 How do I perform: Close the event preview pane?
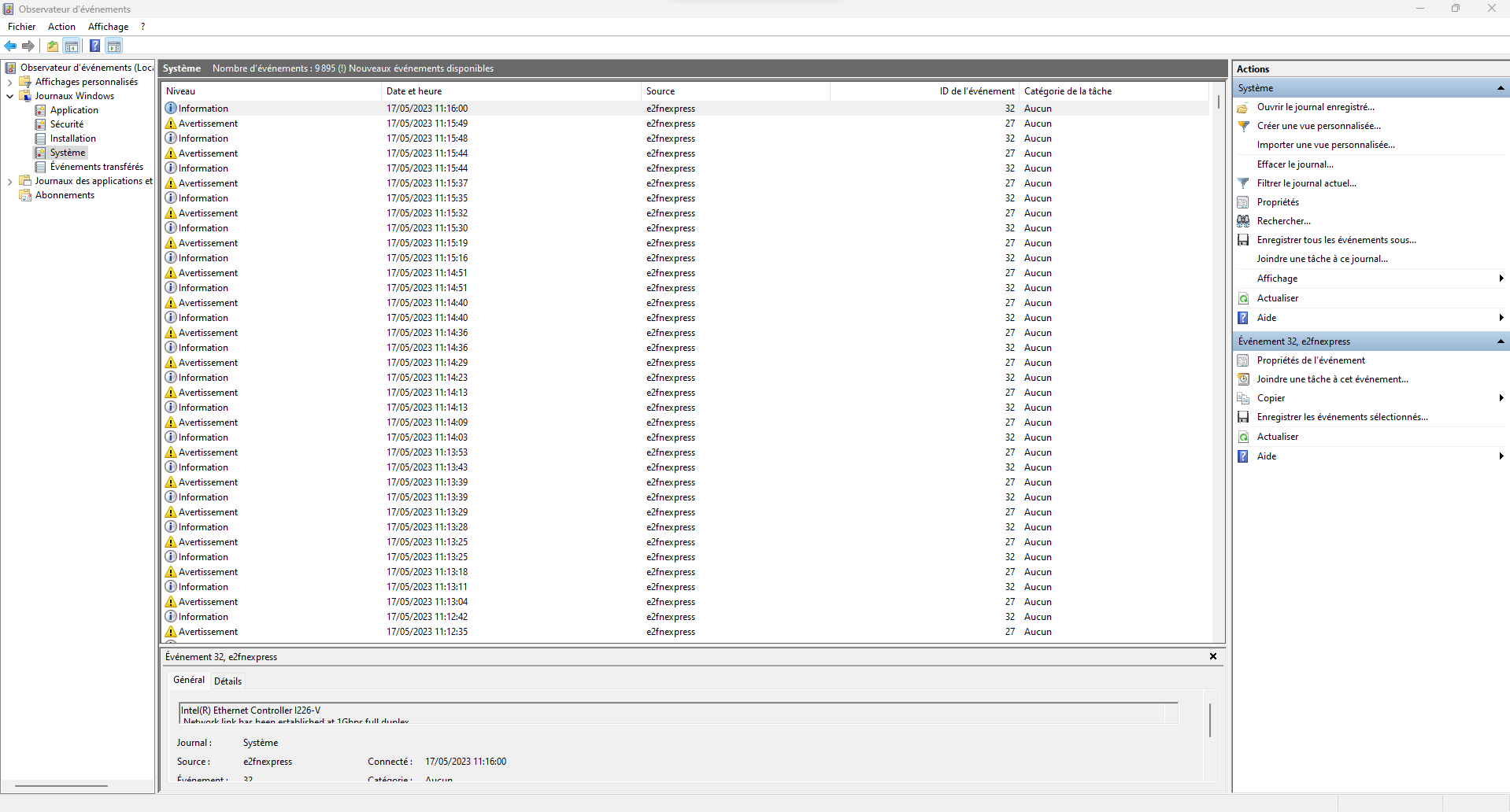click(x=1213, y=656)
